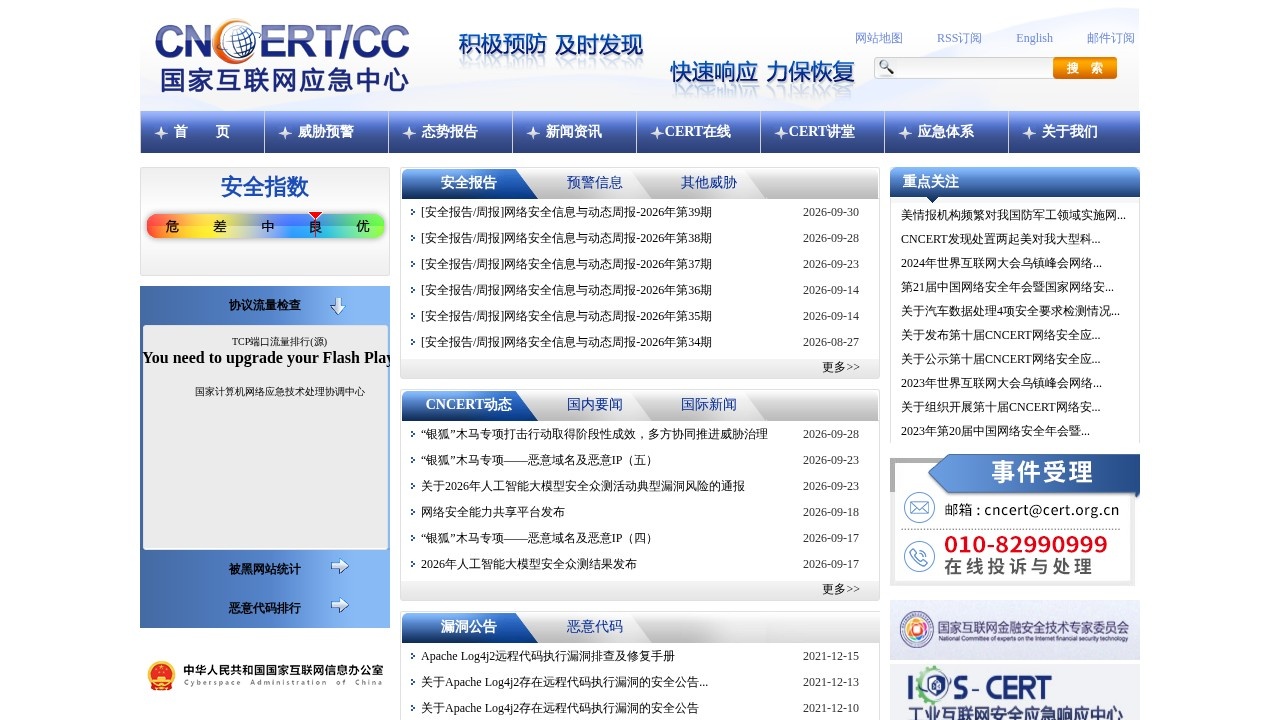
Task: Open CNCERT发现处置两起美对我大型科 article
Action: point(1001,239)
